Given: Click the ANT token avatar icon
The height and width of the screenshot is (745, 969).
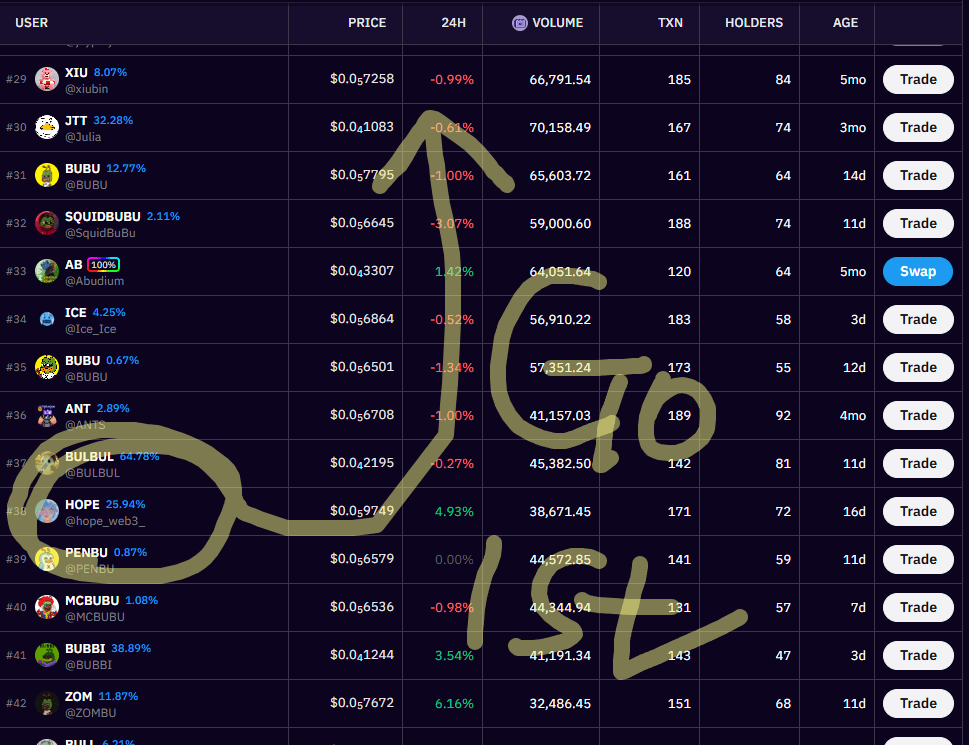Looking at the screenshot, I should pyautogui.click(x=47, y=415).
